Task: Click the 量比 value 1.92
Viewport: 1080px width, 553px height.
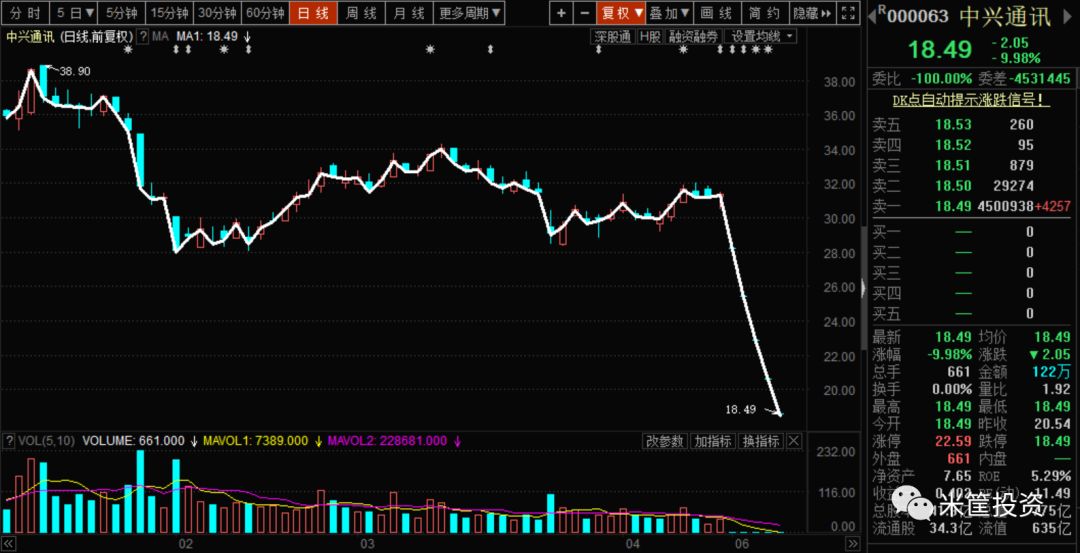Action: [1057, 389]
